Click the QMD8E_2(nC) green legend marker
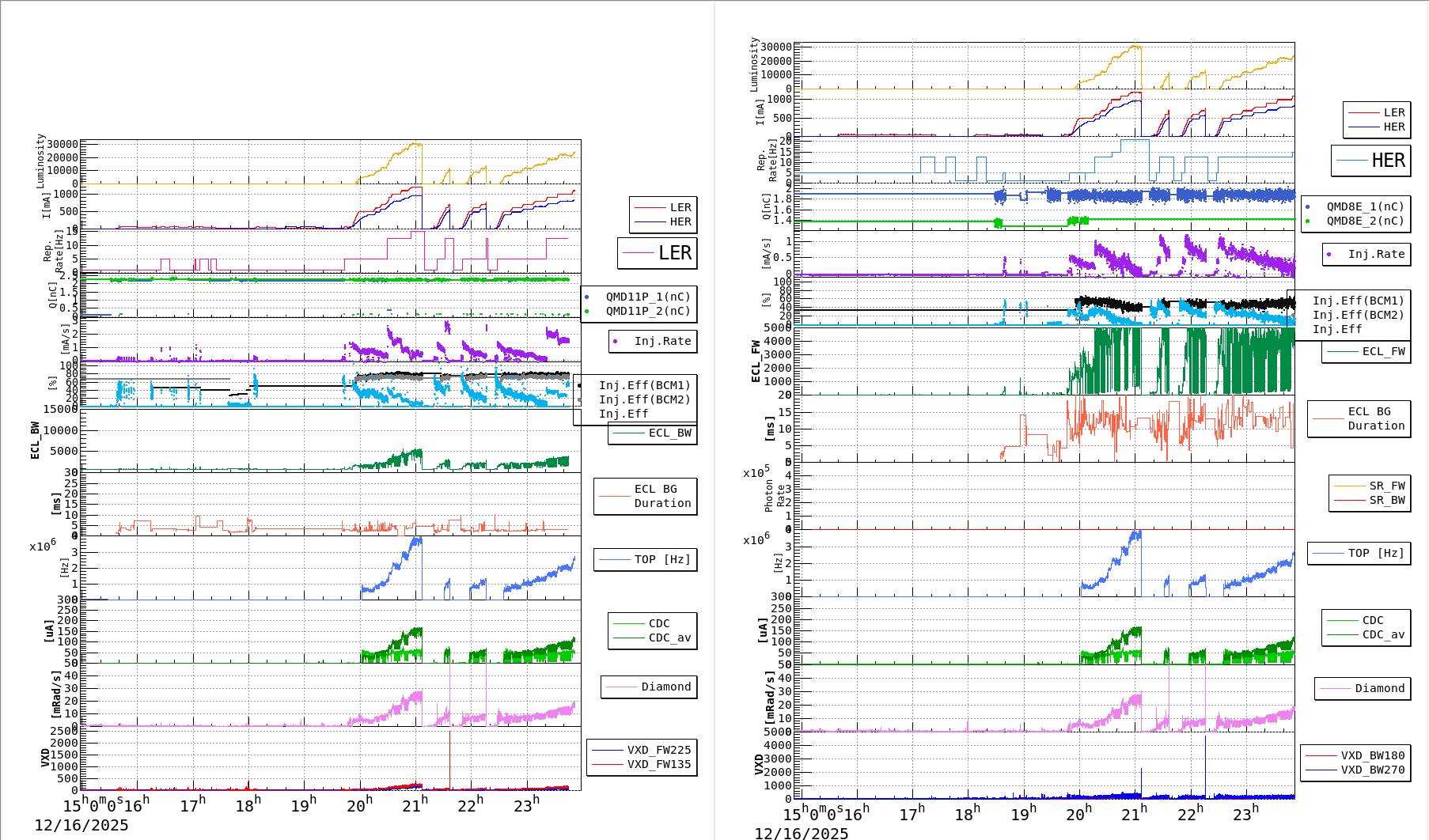The width and height of the screenshot is (1429, 840). coord(1307,221)
